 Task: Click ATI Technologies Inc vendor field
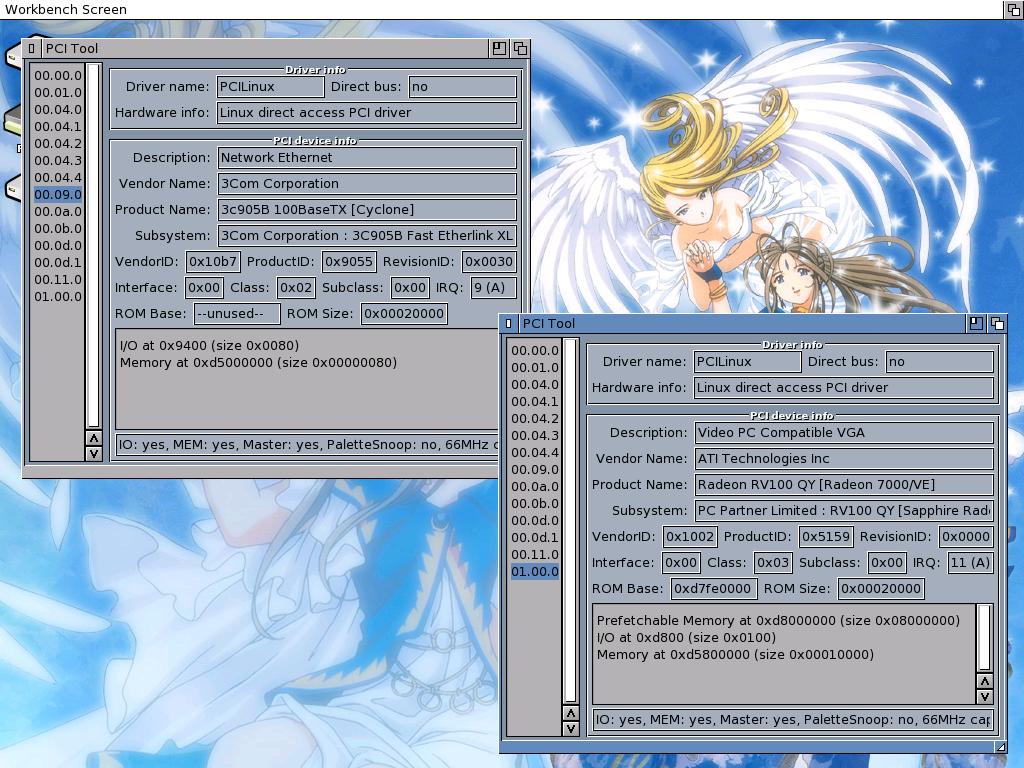844,458
